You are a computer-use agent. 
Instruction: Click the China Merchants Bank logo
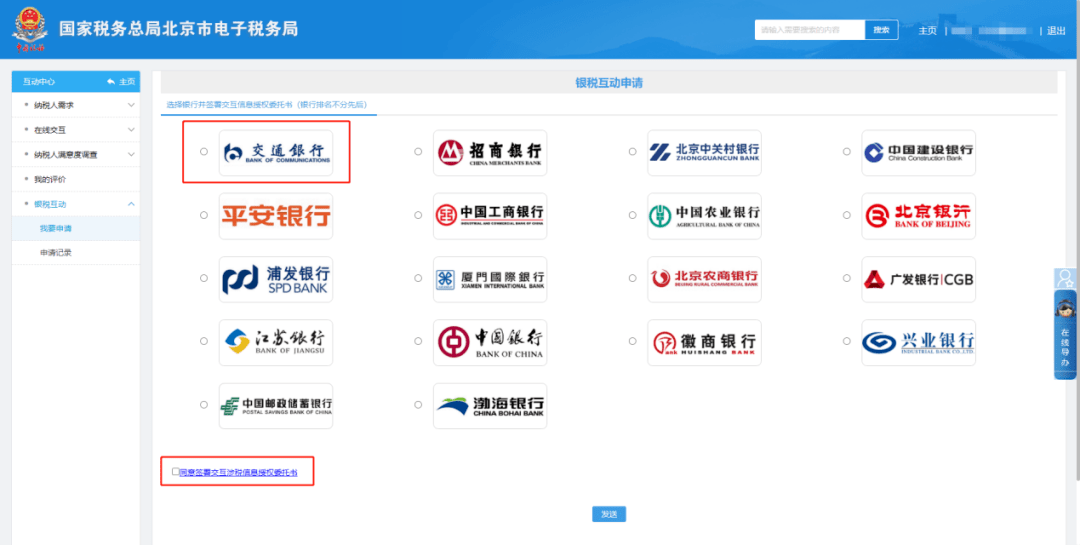pos(490,152)
